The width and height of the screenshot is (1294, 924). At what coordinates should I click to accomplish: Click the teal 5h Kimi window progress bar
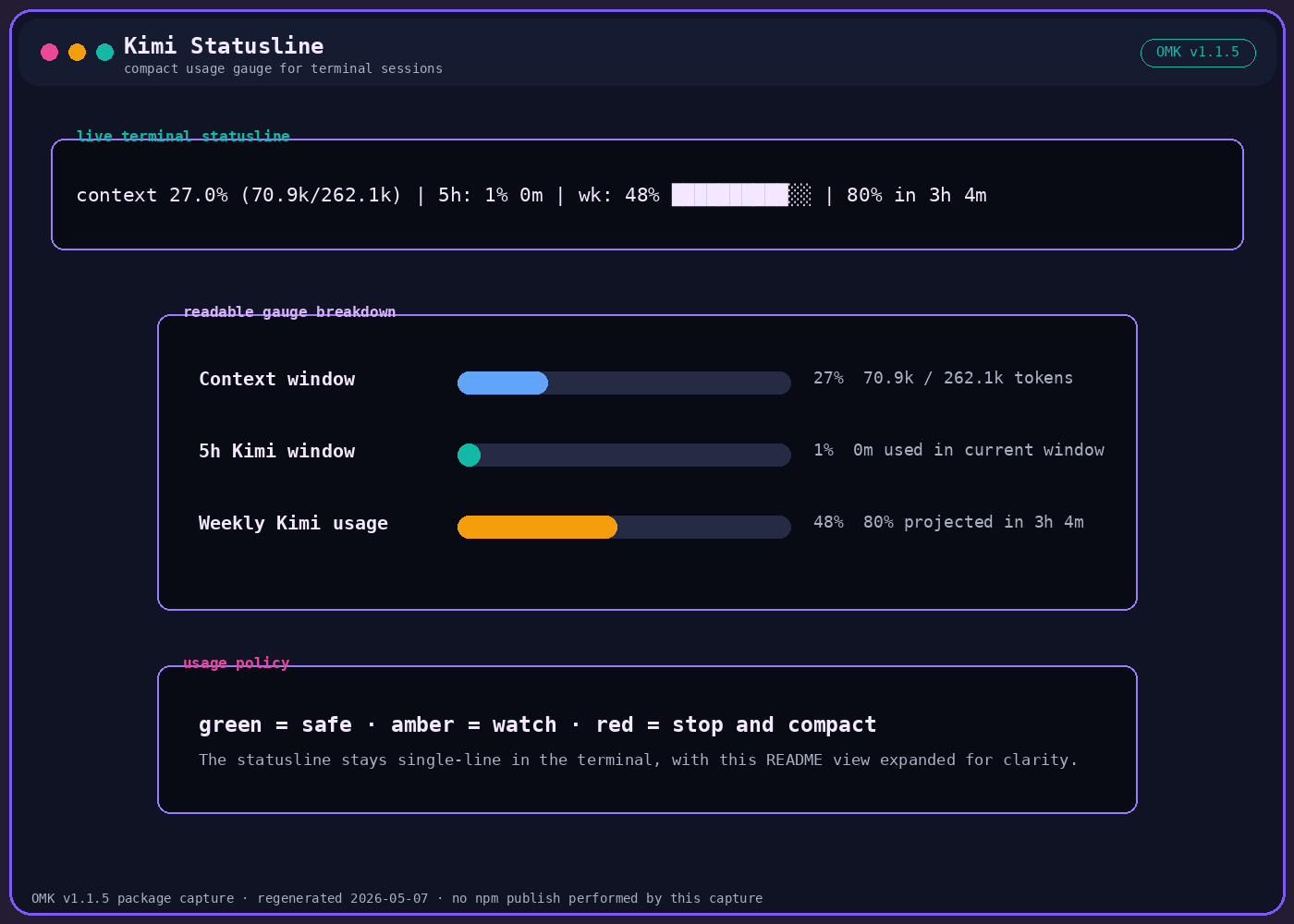pos(624,455)
